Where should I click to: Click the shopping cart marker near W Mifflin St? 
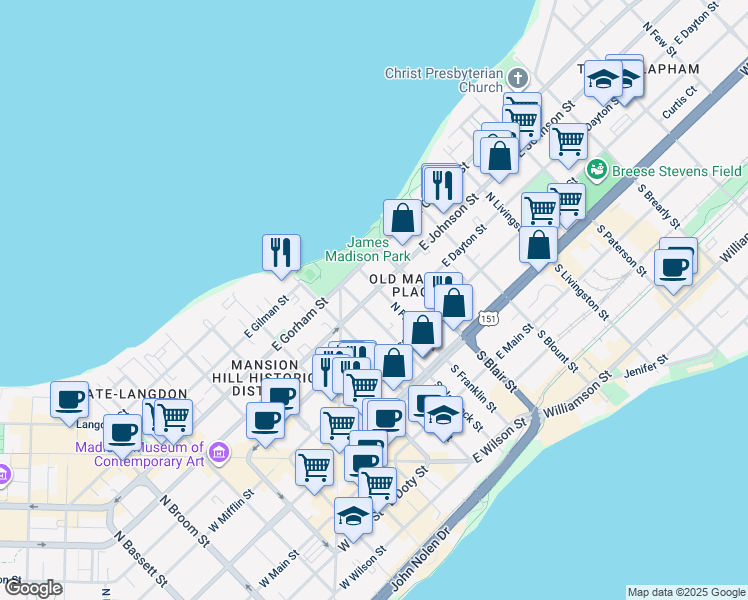click(x=315, y=467)
